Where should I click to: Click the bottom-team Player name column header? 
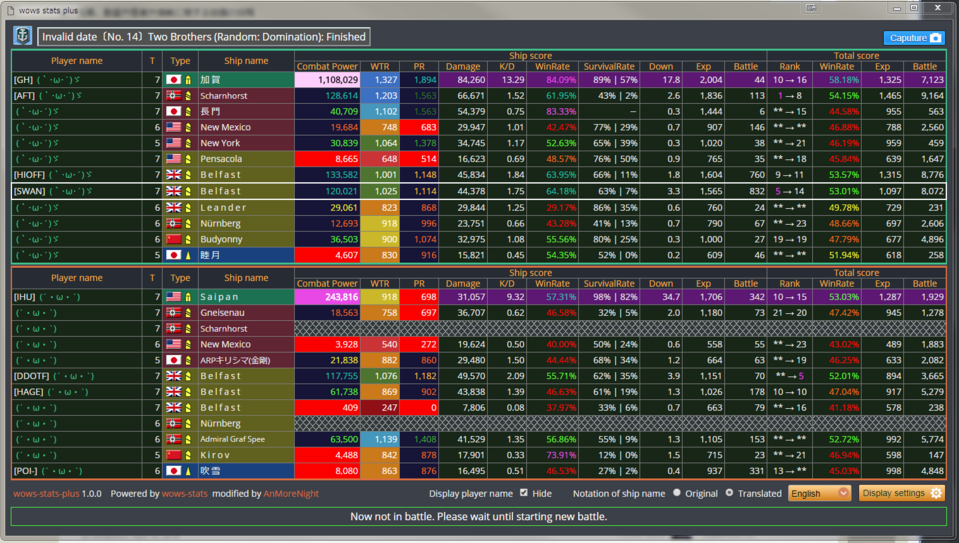pyautogui.click(x=76, y=278)
